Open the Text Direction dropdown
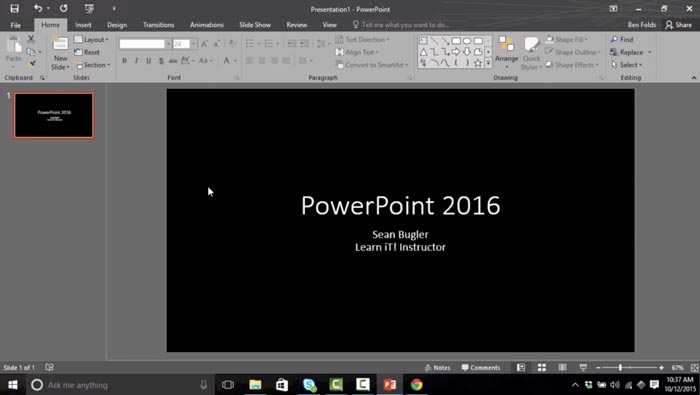Viewport: 700px width, 395px height. pos(362,40)
